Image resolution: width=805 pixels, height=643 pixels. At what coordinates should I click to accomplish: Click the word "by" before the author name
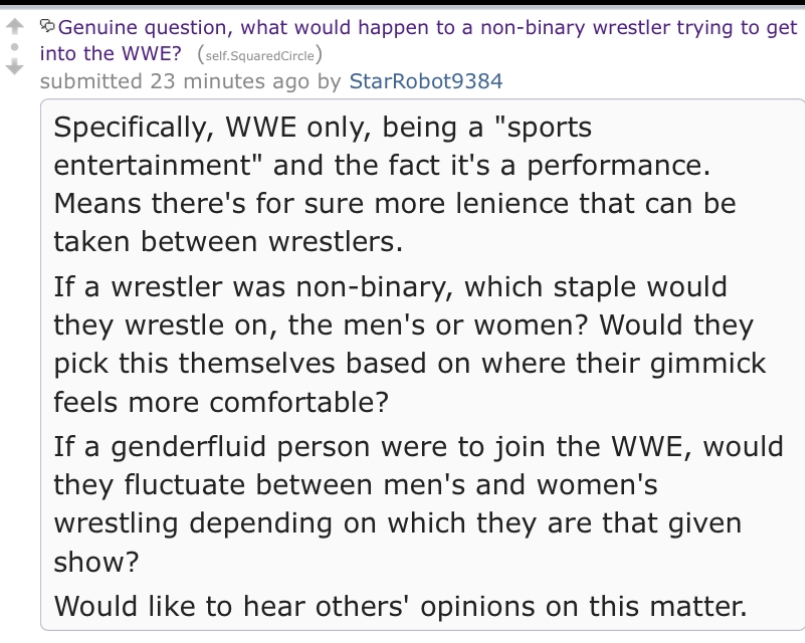click(x=329, y=82)
